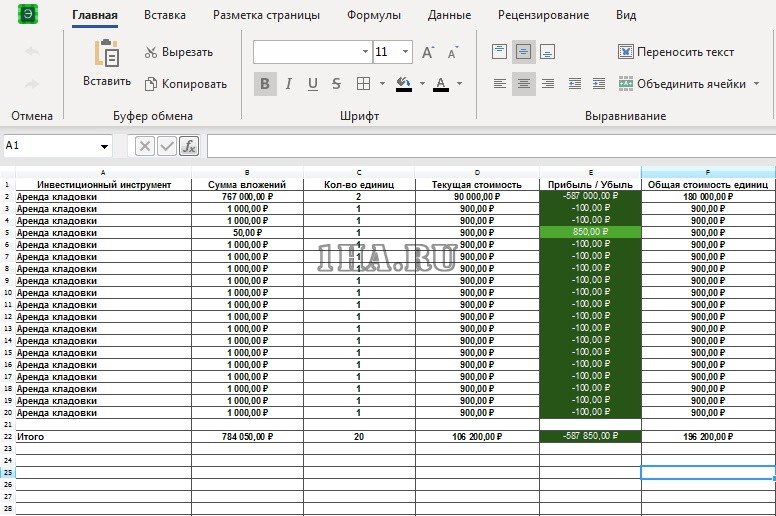This screenshot has height=516, width=776.
Task: Click the cell borders icon
Action: 364,84
